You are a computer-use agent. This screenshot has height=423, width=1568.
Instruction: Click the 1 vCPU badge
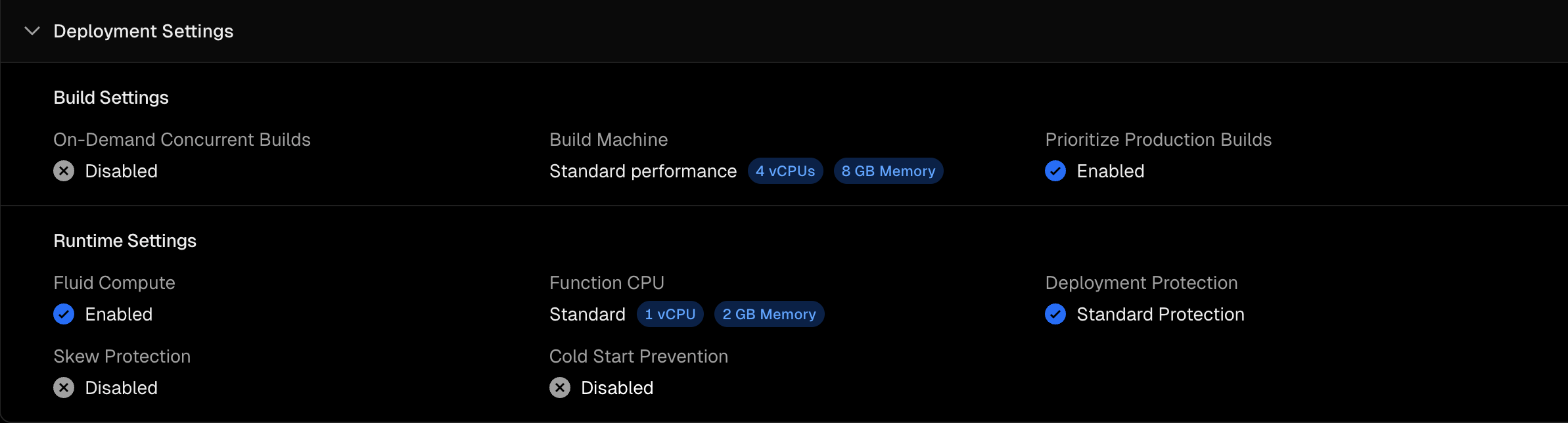point(670,314)
